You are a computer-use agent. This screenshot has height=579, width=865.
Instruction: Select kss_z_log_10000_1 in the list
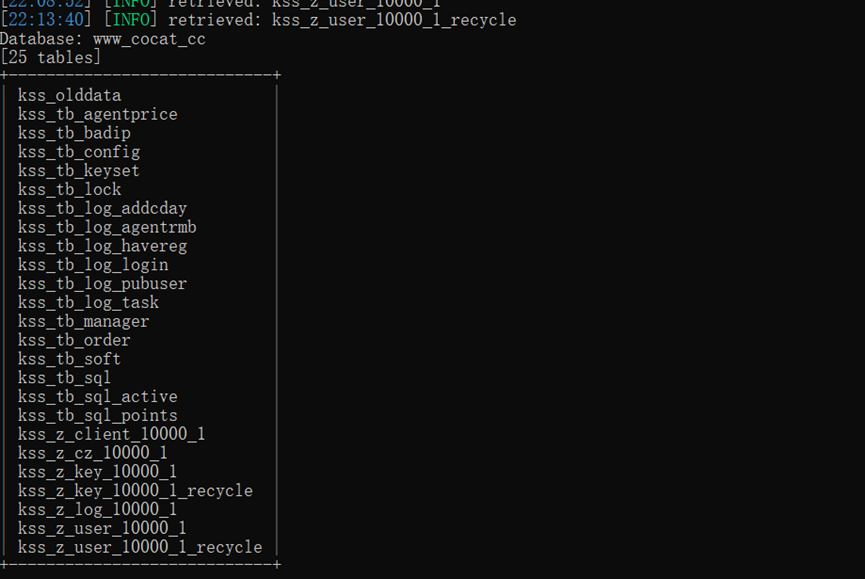point(98,509)
